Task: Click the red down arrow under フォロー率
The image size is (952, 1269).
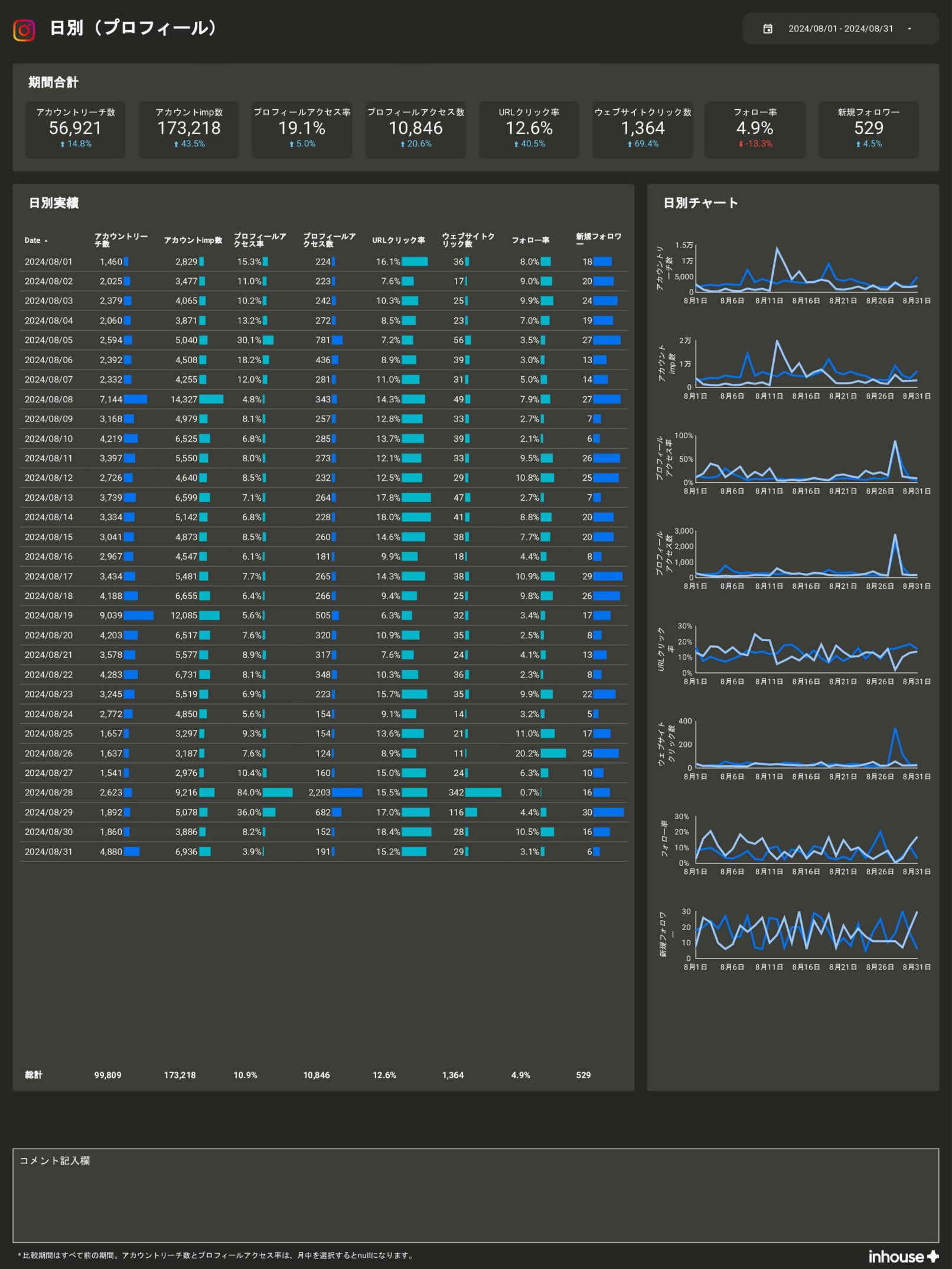Action: tap(741, 144)
